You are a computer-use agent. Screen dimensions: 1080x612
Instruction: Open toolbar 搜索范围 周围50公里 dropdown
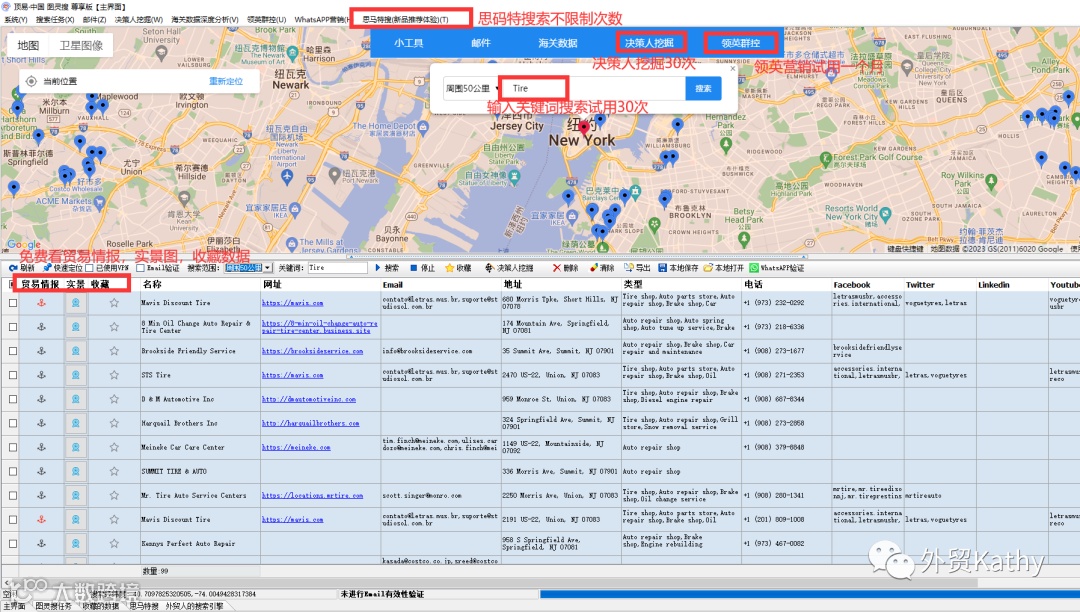[249, 268]
